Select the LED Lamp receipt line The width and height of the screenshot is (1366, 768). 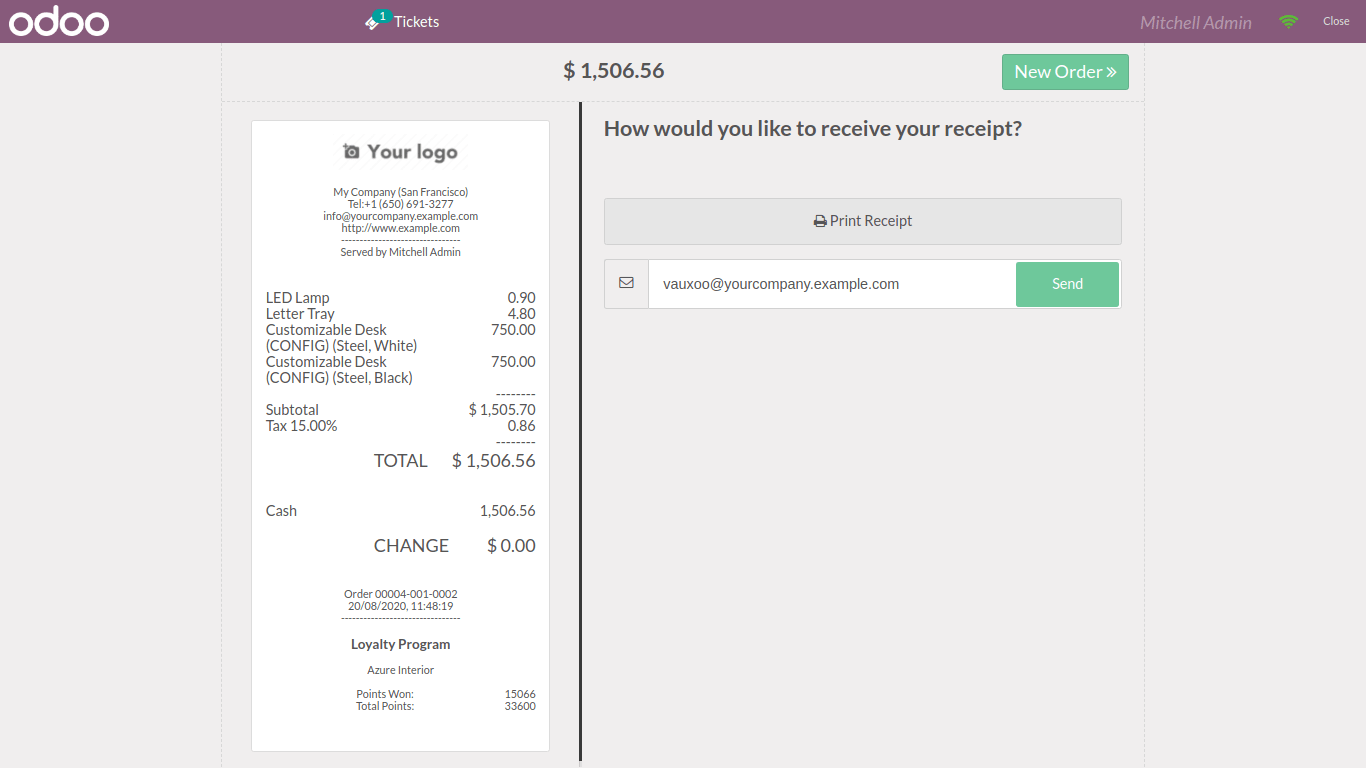pos(401,298)
